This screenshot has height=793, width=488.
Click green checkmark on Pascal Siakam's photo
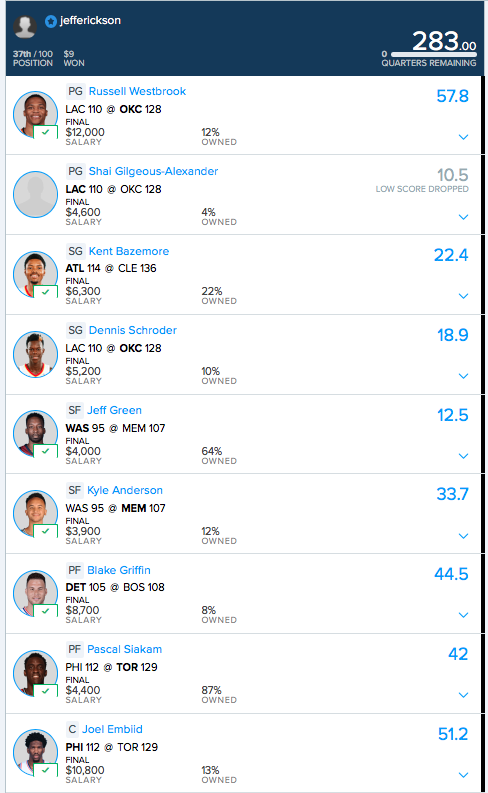click(x=46, y=690)
